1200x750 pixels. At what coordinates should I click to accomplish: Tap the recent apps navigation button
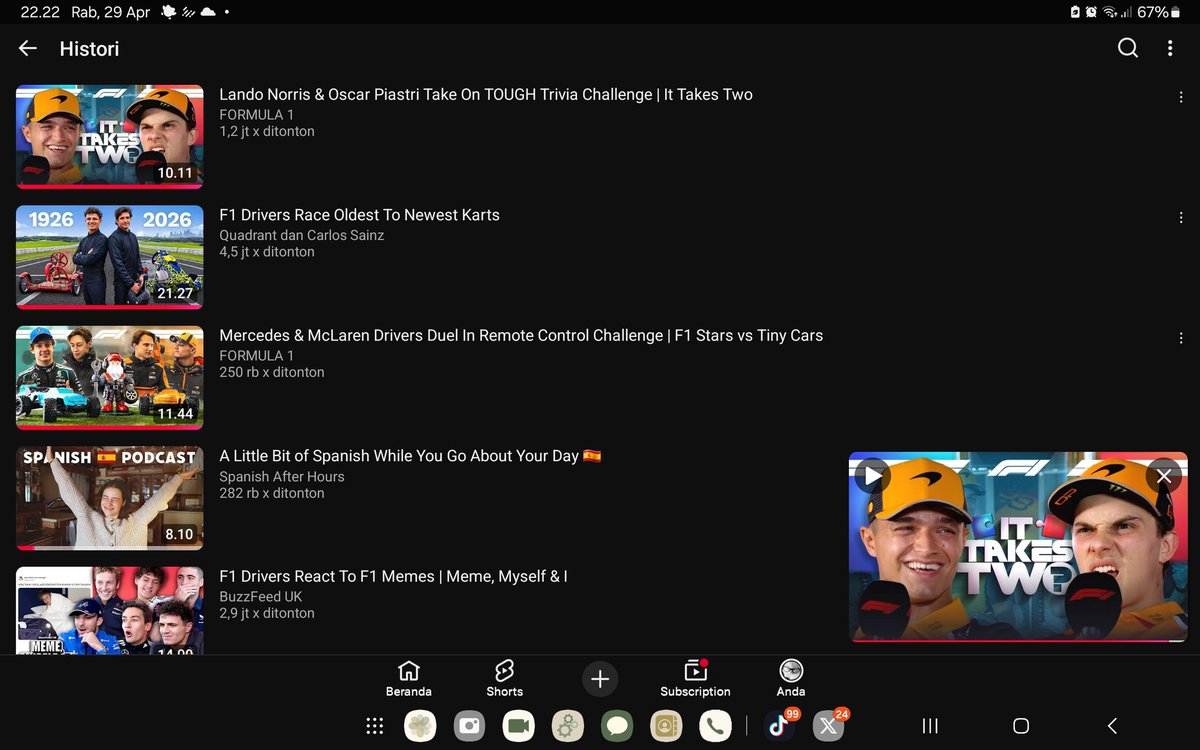[x=930, y=726]
